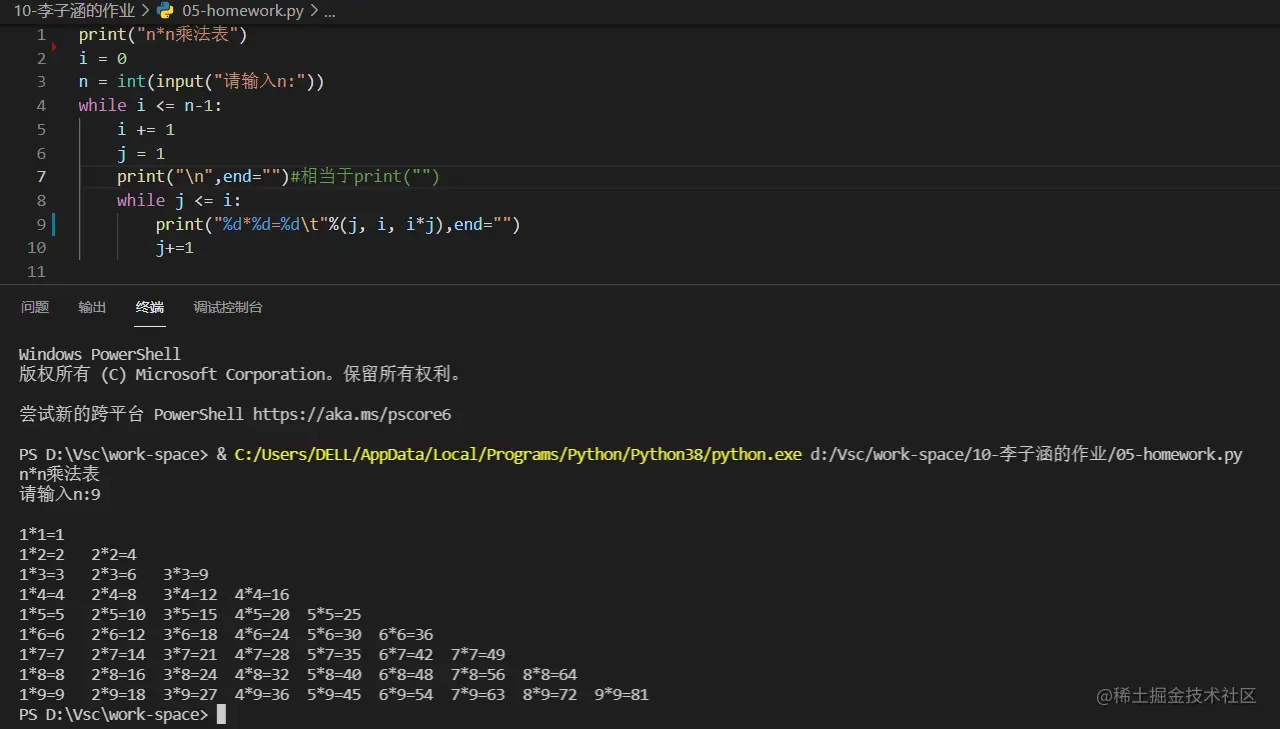This screenshot has width=1280, height=729.
Task: Click the "5*5=25" result in the terminal
Action: tap(334, 614)
